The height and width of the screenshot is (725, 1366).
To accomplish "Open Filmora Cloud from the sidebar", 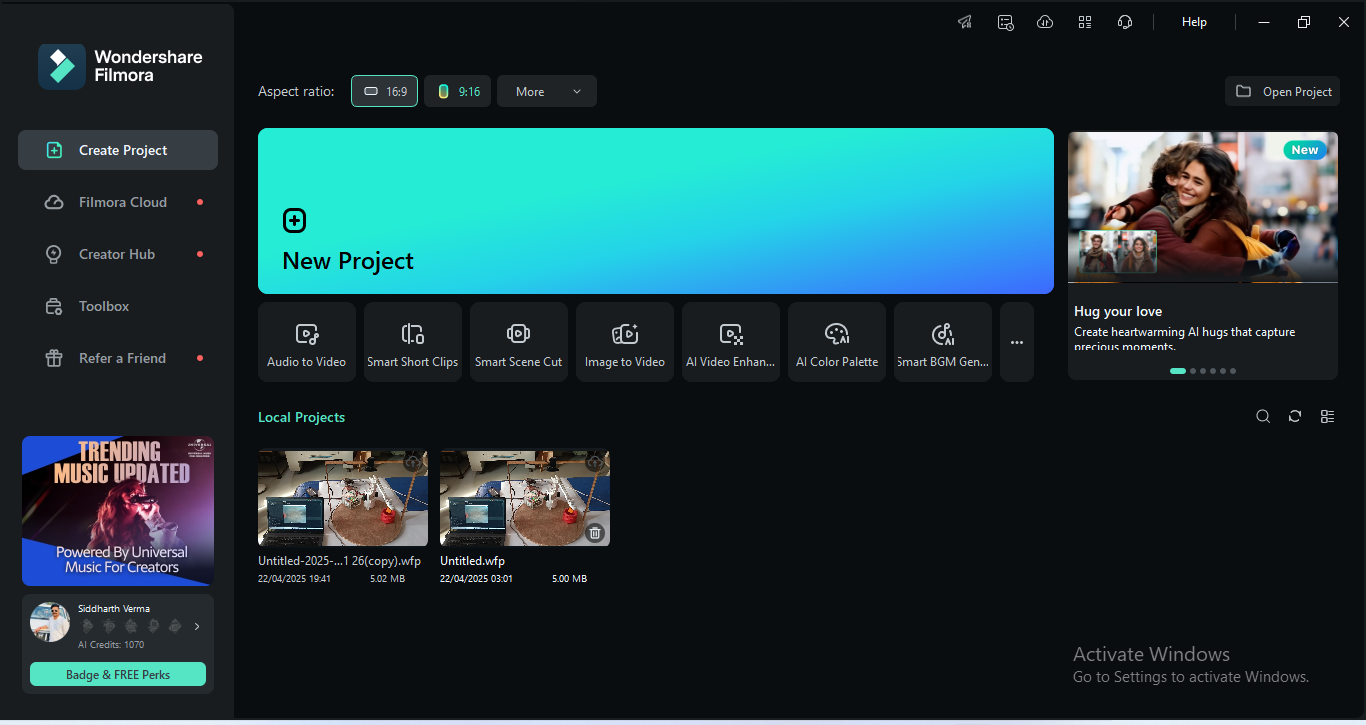I will [118, 202].
